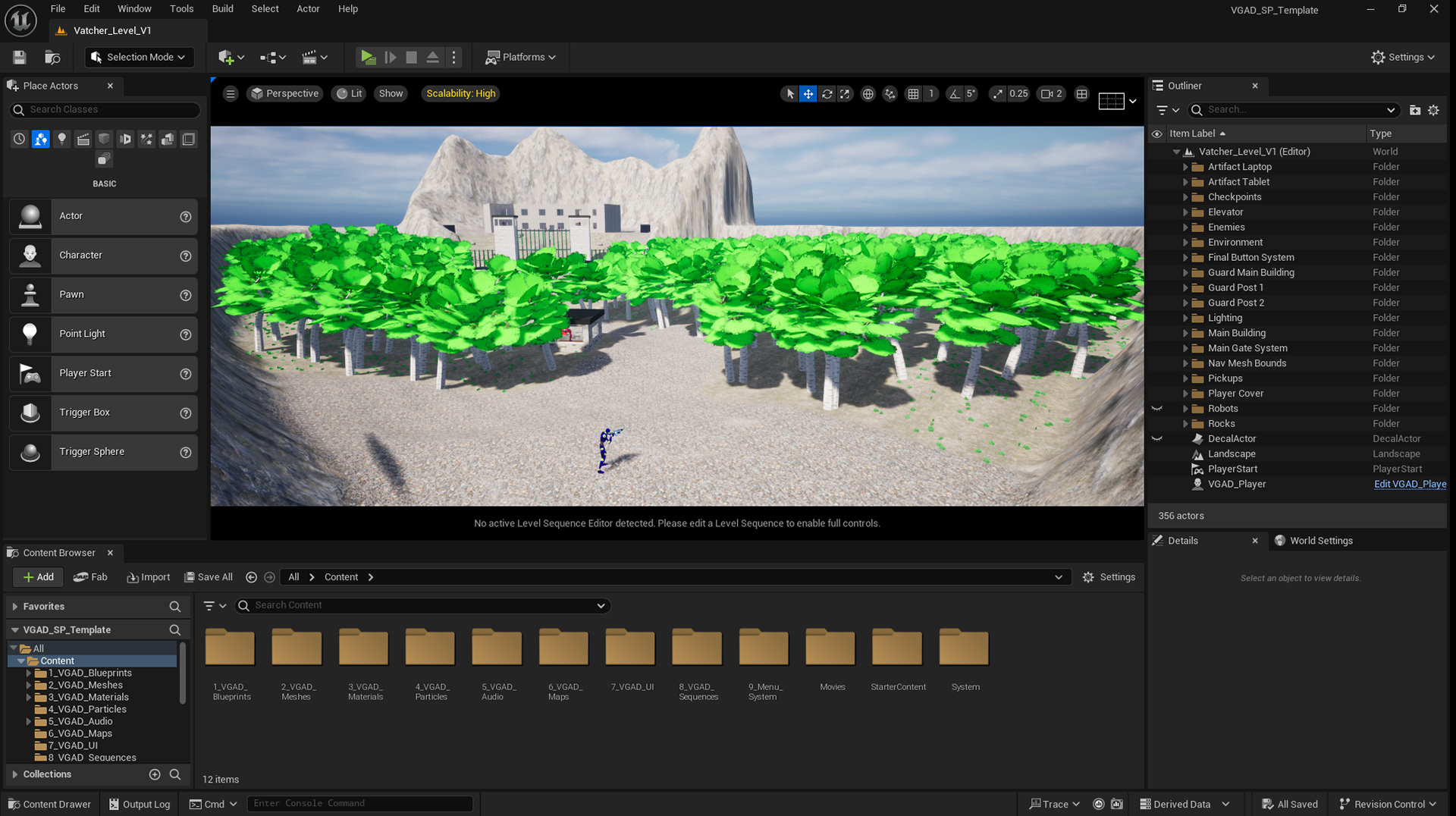1456x816 pixels.
Task: Click the Fab button in Content Browser
Action: coord(90,577)
